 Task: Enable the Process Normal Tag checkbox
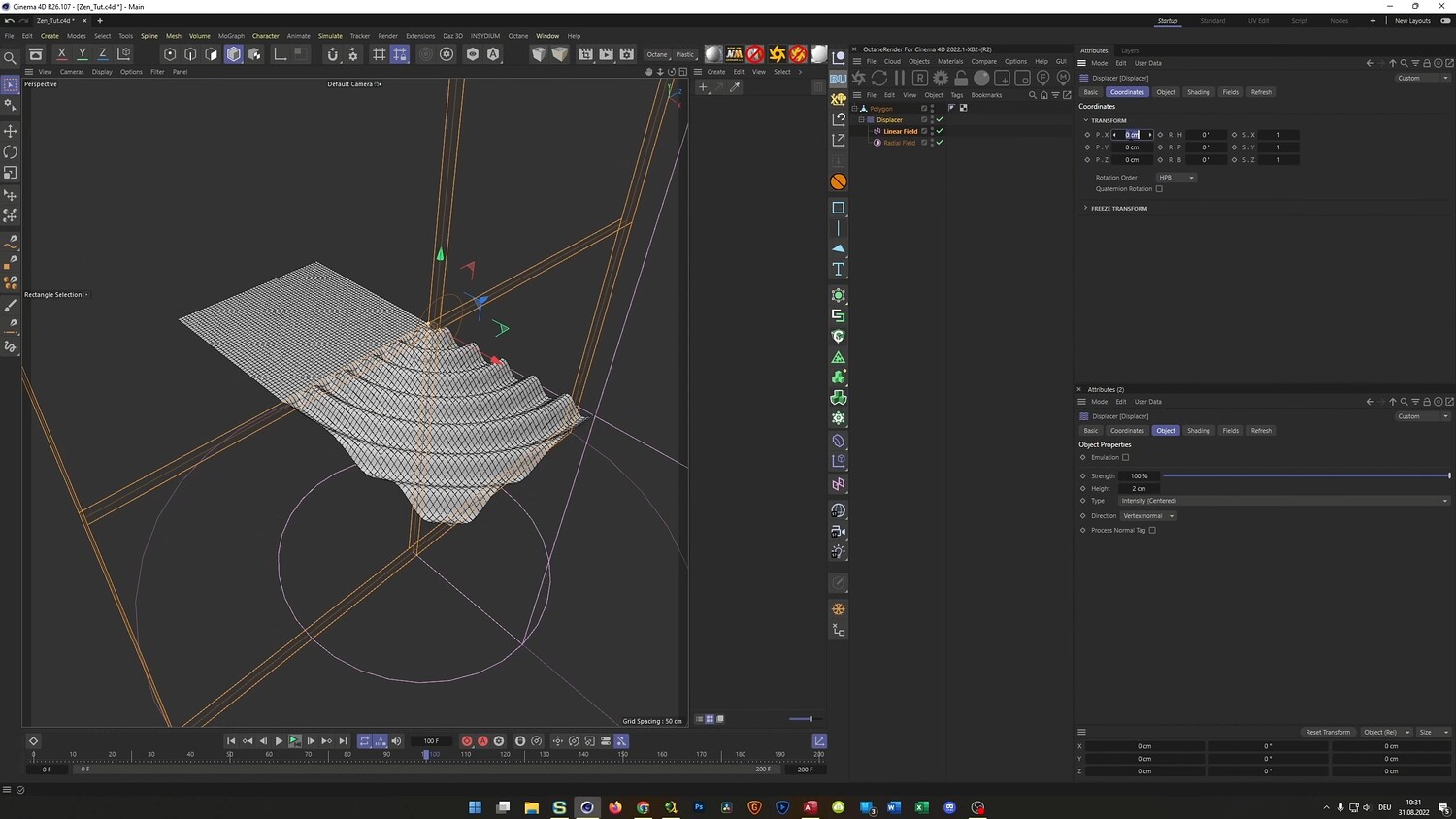click(1152, 530)
